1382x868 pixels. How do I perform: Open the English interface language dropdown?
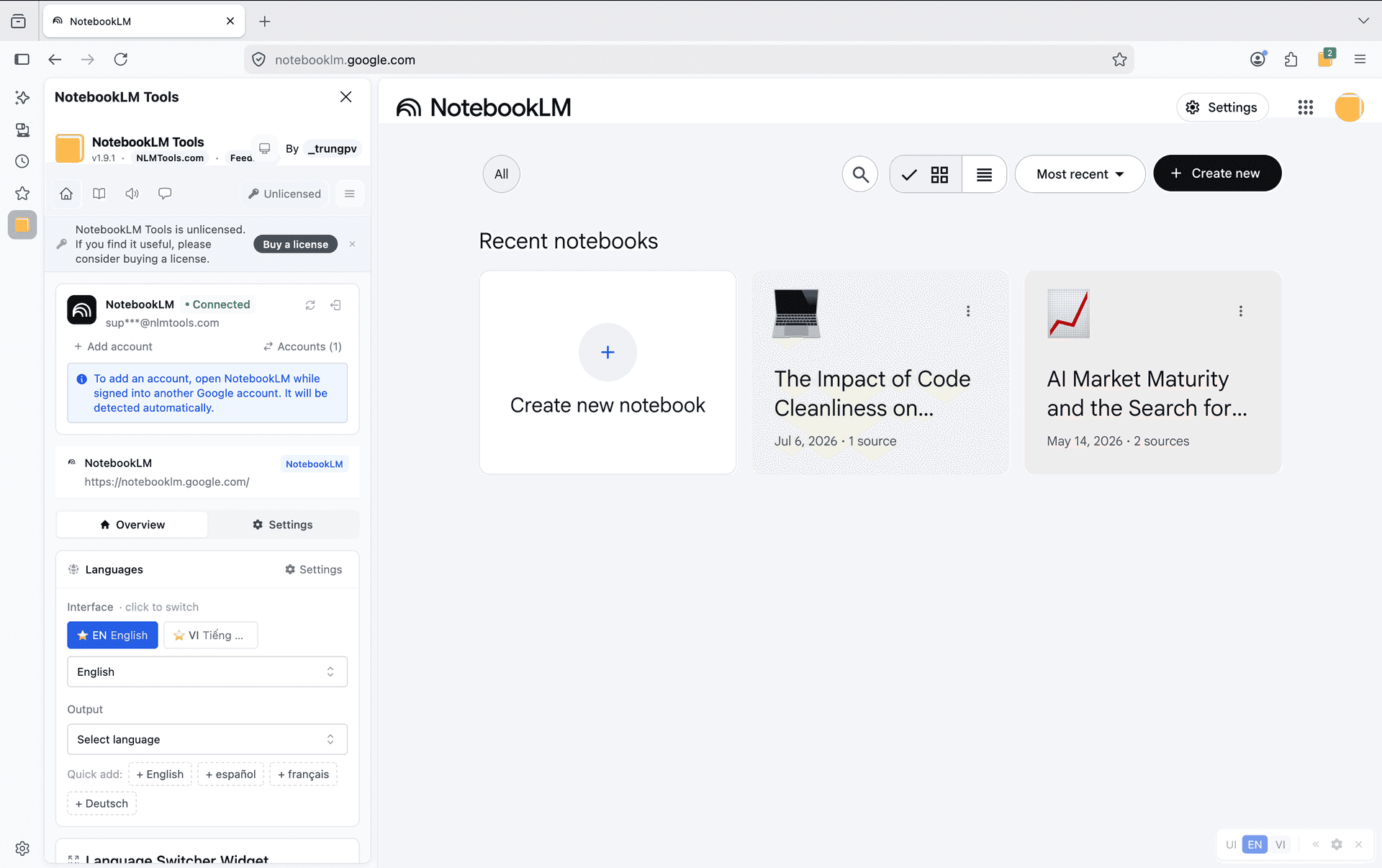[x=207, y=672]
